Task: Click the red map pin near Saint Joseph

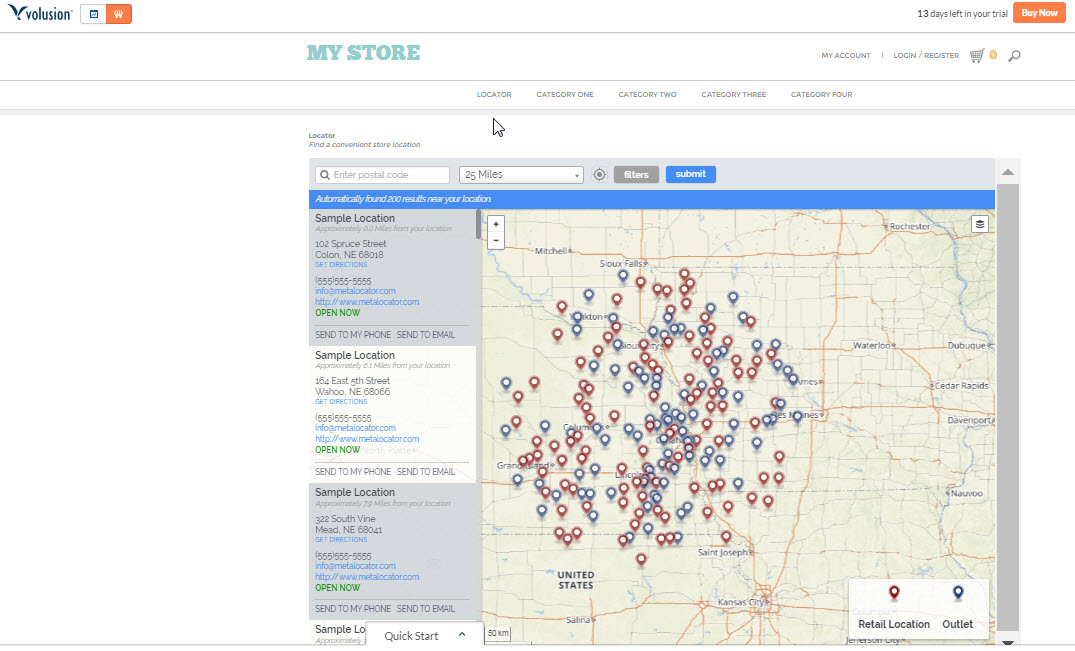Action: click(725, 537)
